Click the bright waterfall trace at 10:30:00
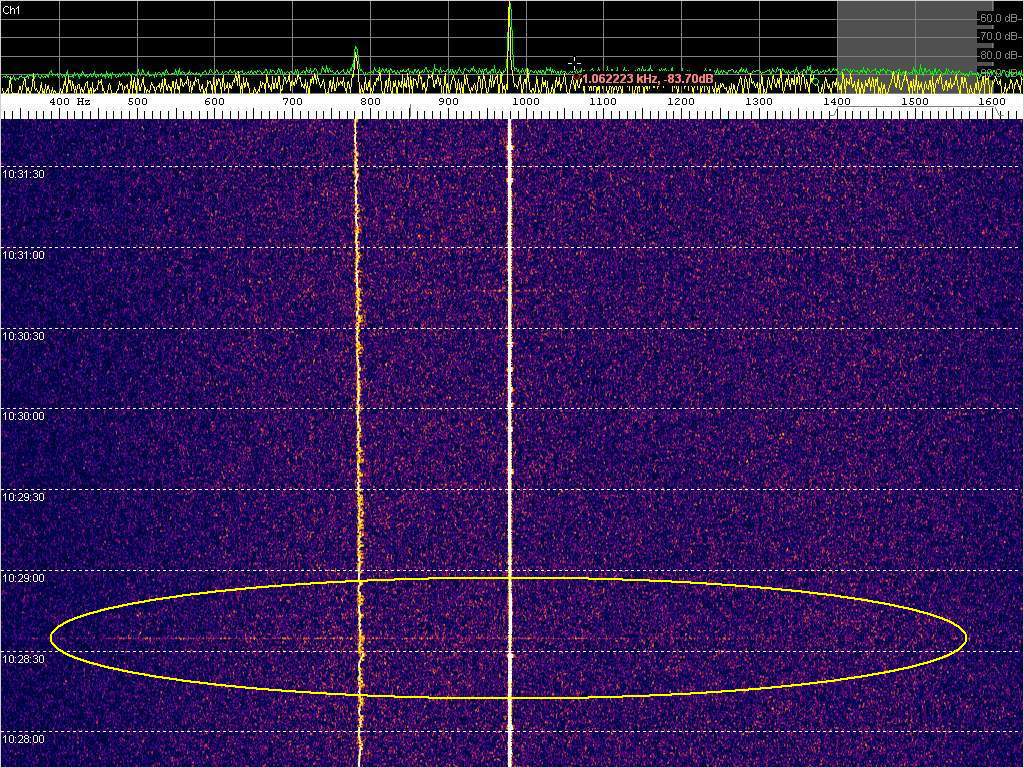Image resolution: width=1024 pixels, height=768 pixels. (x=510, y=409)
